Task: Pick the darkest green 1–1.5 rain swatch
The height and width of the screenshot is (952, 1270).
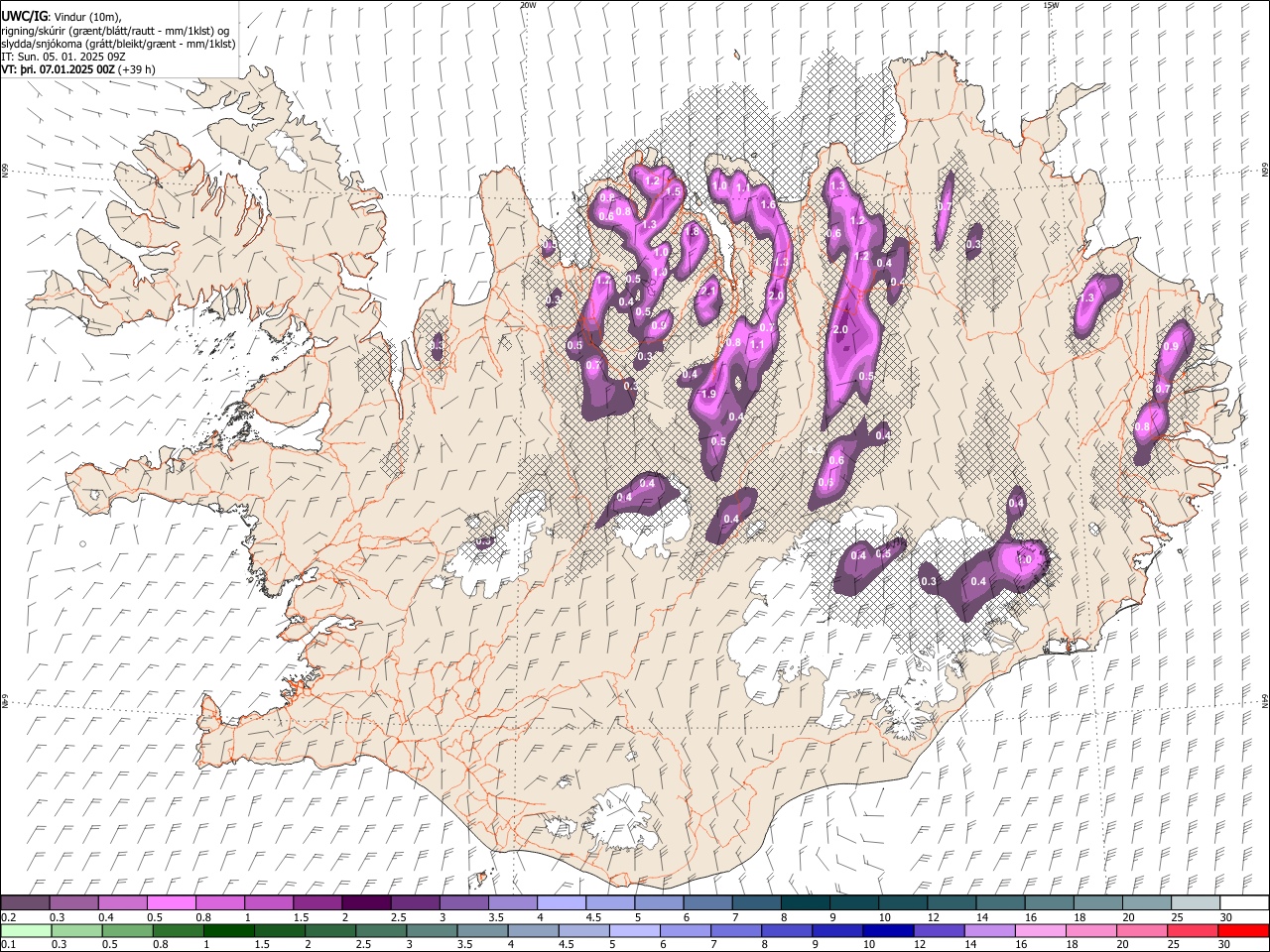Action: pyautogui.click(x=228, y=930)
